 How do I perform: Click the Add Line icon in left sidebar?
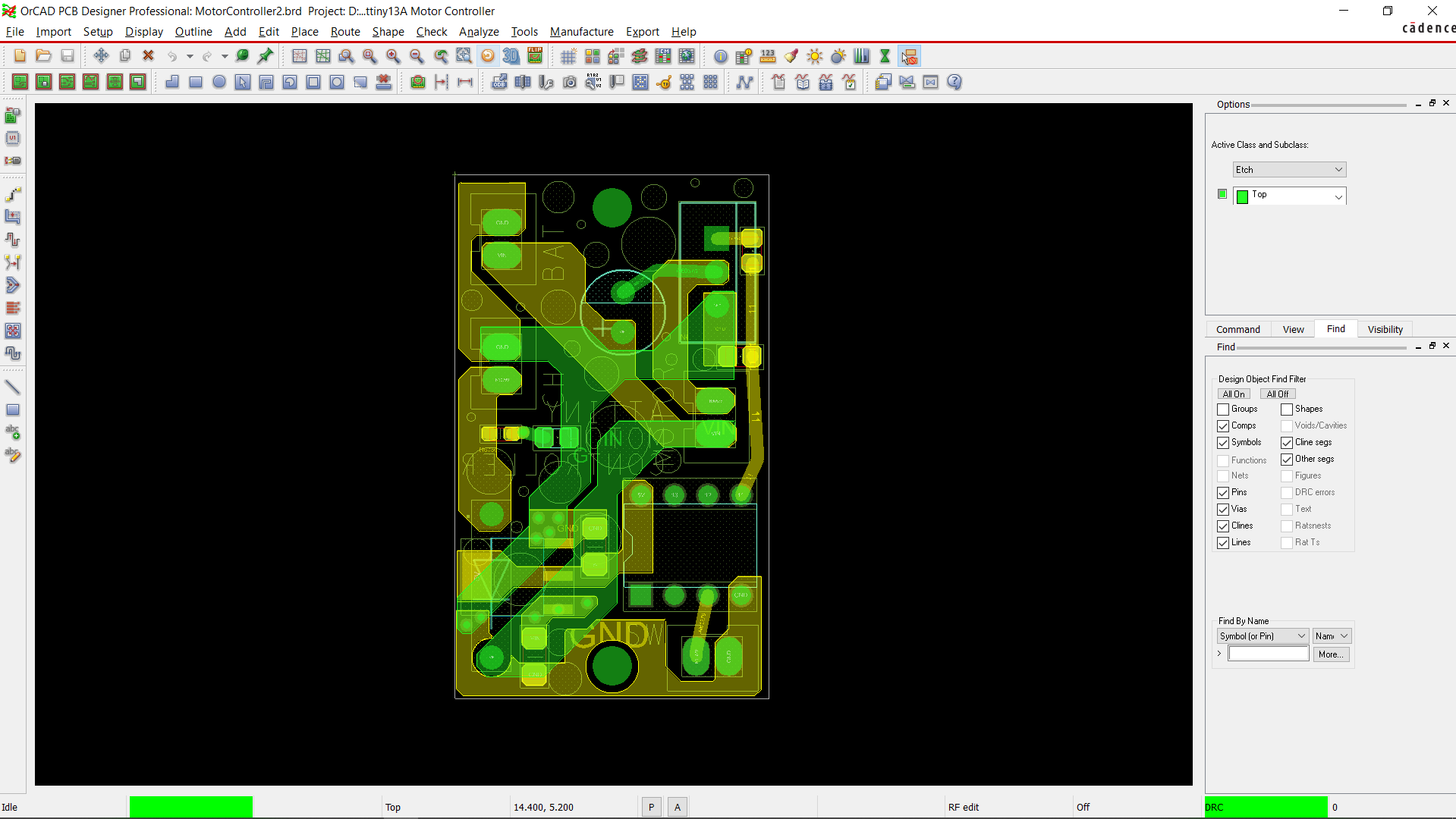pos(13,387)
